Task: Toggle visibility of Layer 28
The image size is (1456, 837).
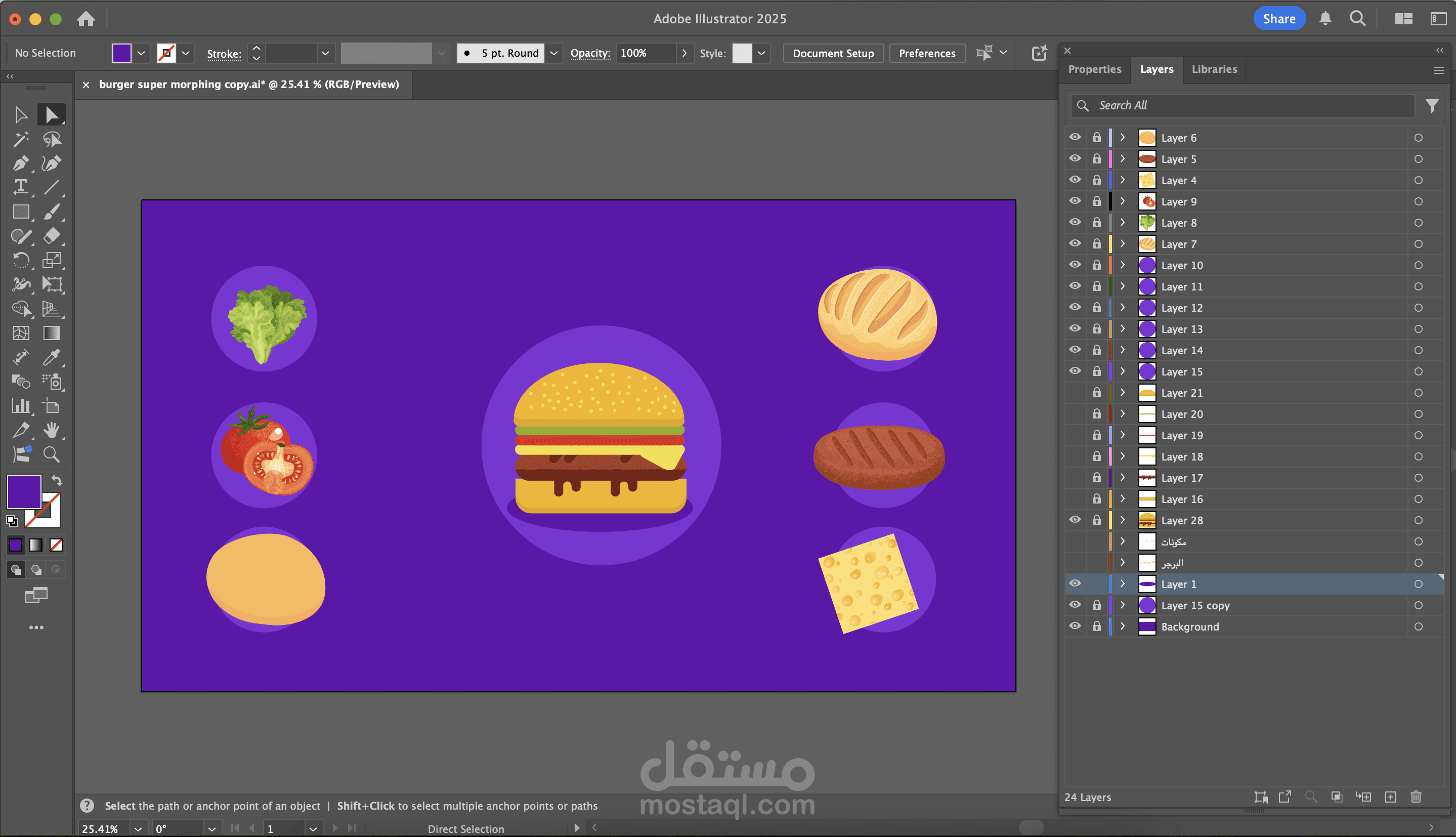Action: (1075, 520)
